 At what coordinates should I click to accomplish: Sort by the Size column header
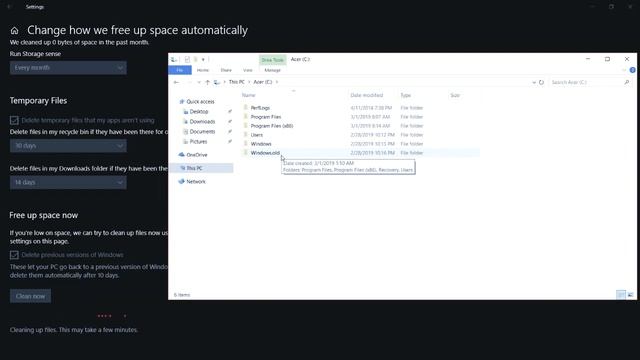[455, 95]
